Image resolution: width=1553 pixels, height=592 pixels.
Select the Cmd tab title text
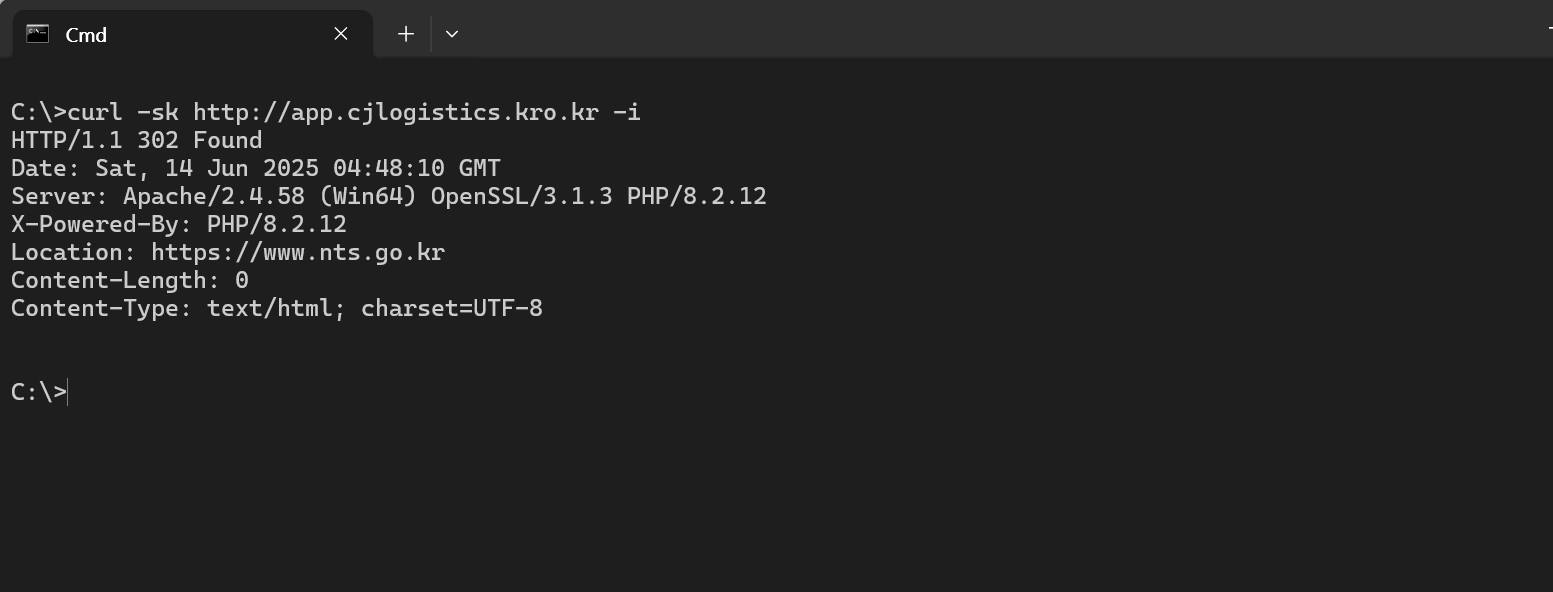point(85,34)
